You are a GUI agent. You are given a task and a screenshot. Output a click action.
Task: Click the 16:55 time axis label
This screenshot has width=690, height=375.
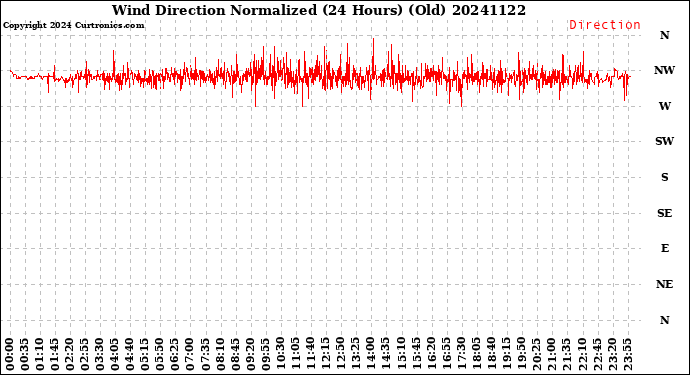pyautogui.click(x=446, y=355)
